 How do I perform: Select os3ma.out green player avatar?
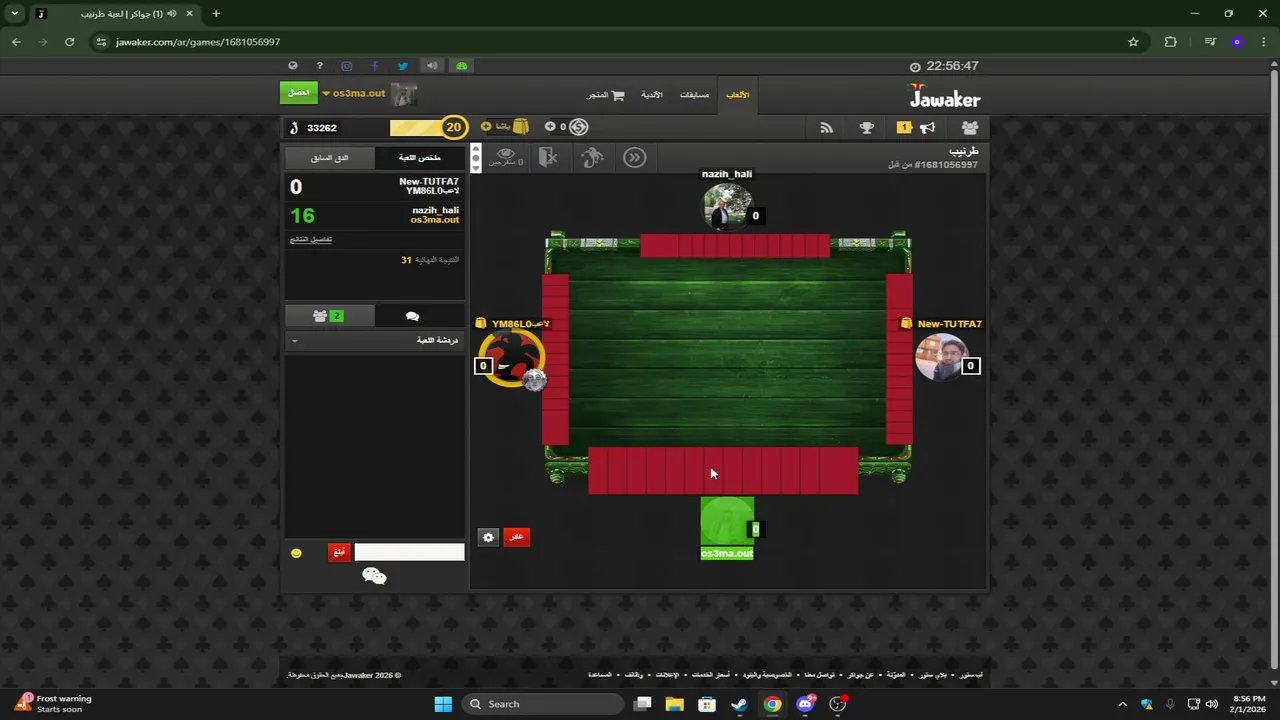[727, 522]
